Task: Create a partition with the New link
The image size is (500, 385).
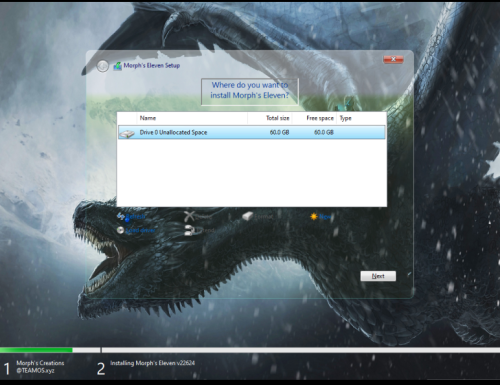Action: click(325, 217)
